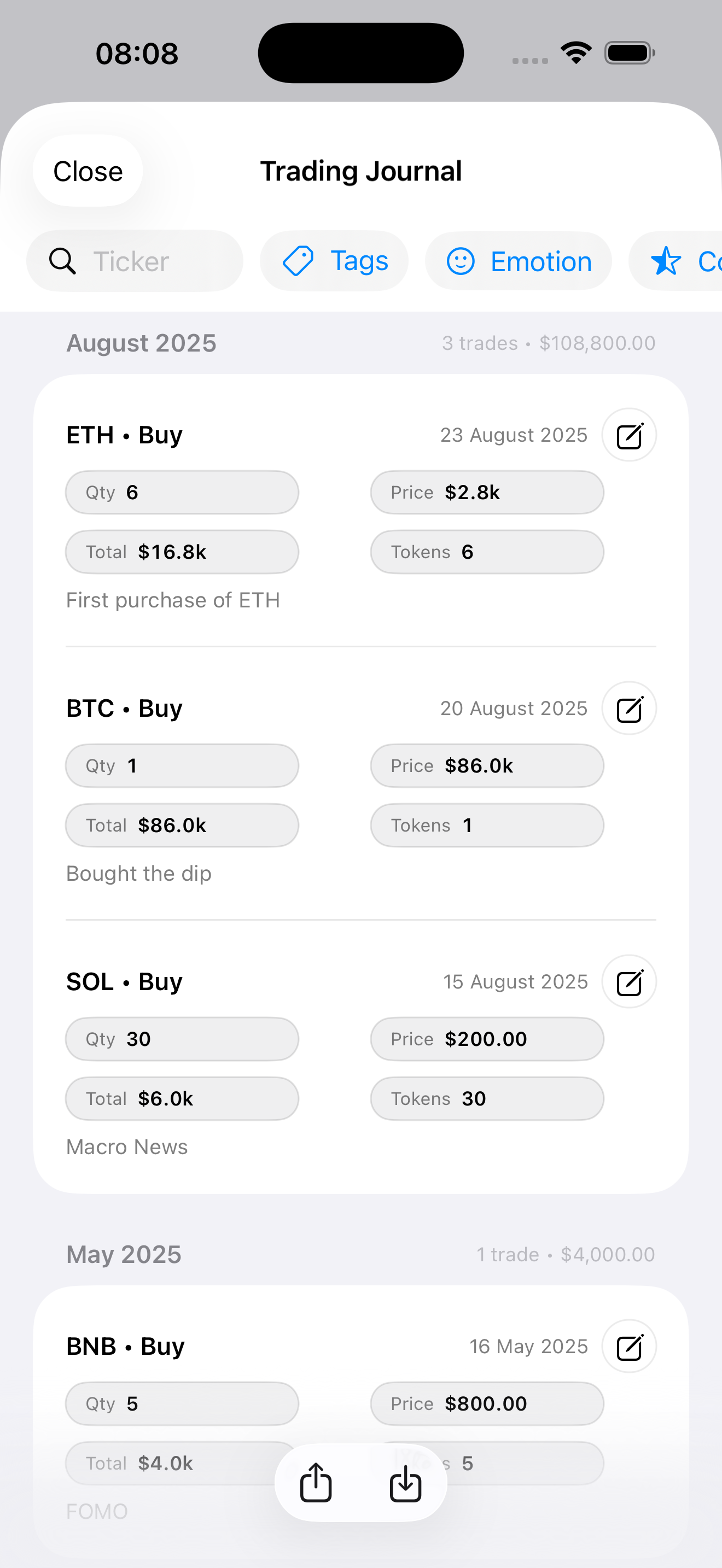722x1568 pixels.
Task: Close the Trading Journal sheet
Action: tap(88, 172)
